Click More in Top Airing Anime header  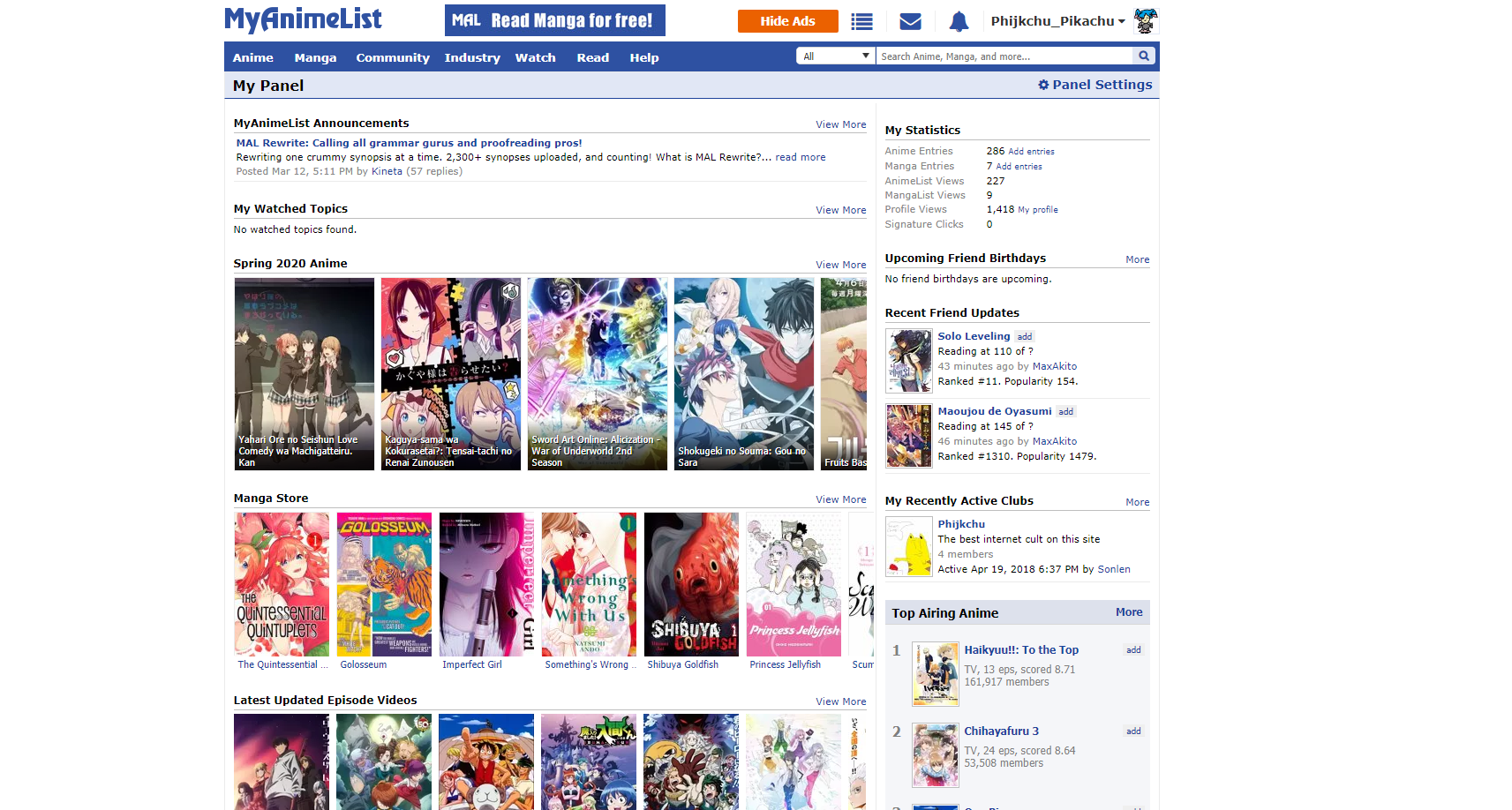click(x=1129, y=612)
